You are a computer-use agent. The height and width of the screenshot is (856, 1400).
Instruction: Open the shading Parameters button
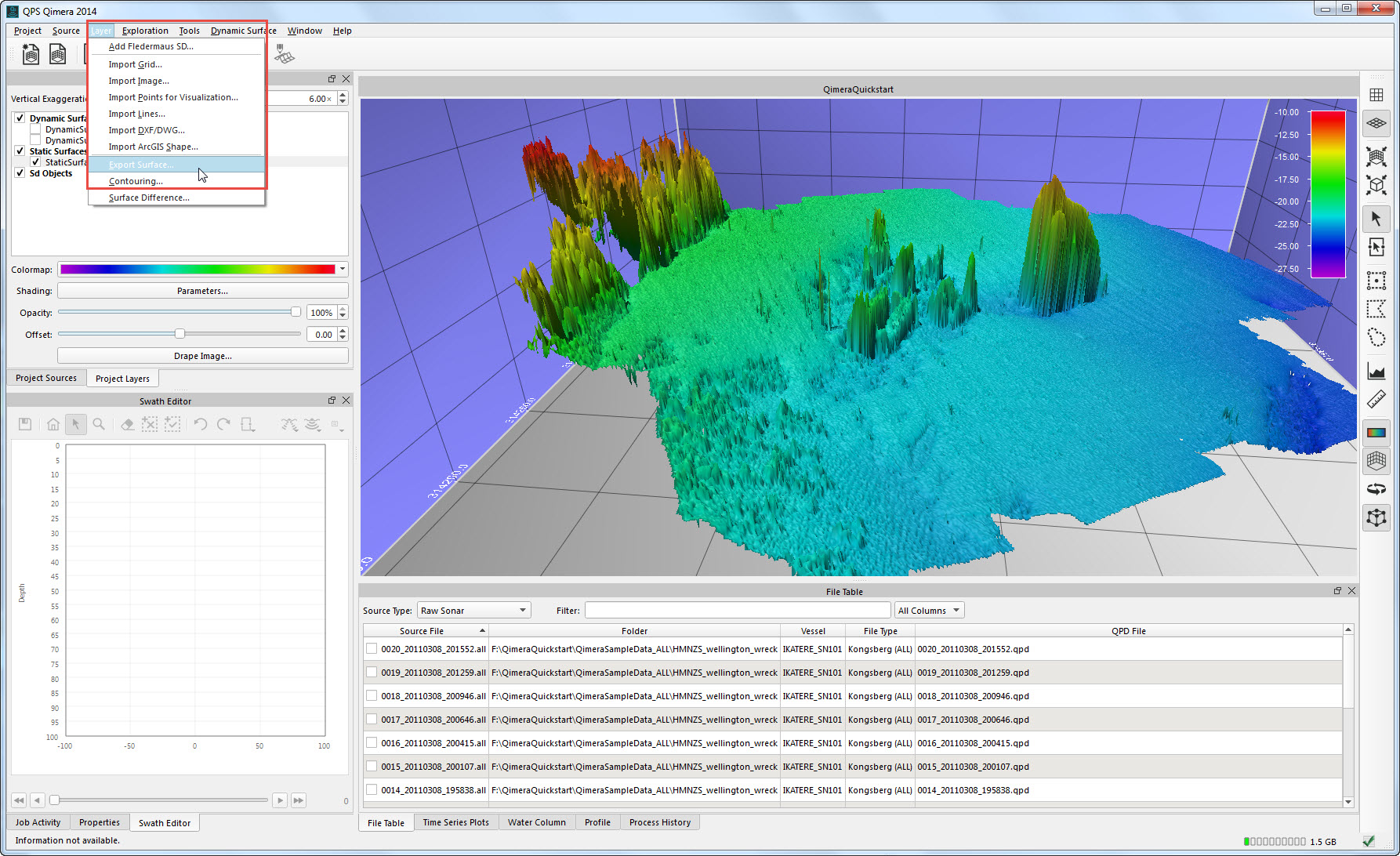click(x=202, y=291)
